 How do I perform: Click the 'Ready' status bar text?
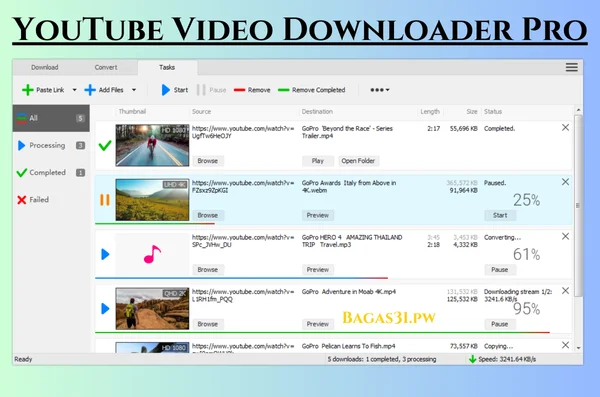point(23,359)
